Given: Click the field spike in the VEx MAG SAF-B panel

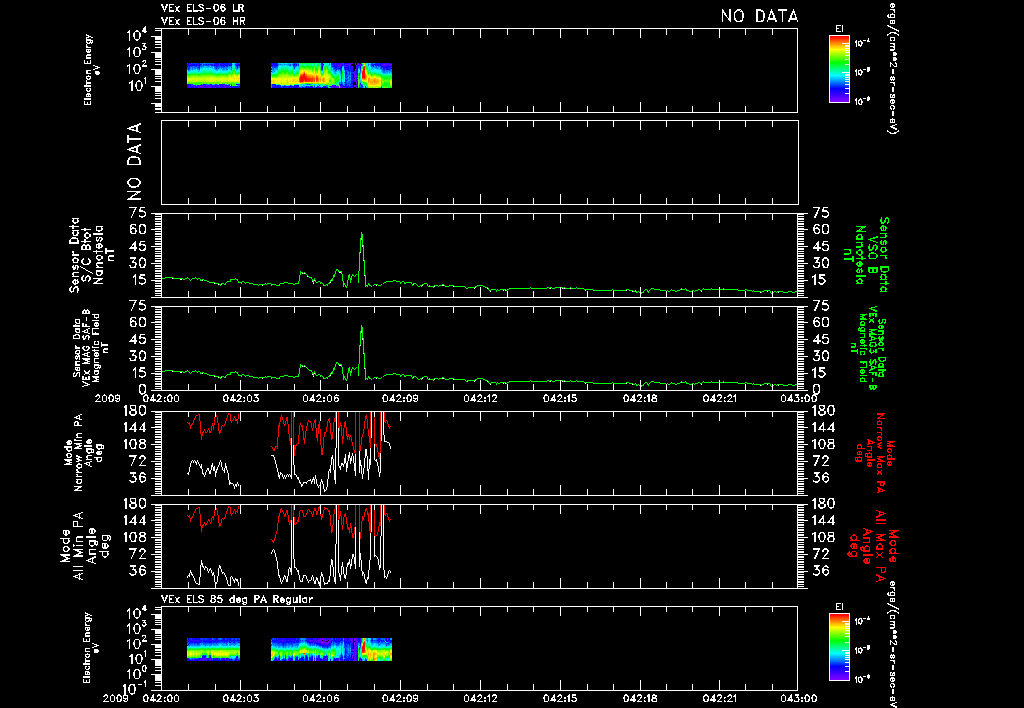Looking at the screenshot, I should [362, 351].
